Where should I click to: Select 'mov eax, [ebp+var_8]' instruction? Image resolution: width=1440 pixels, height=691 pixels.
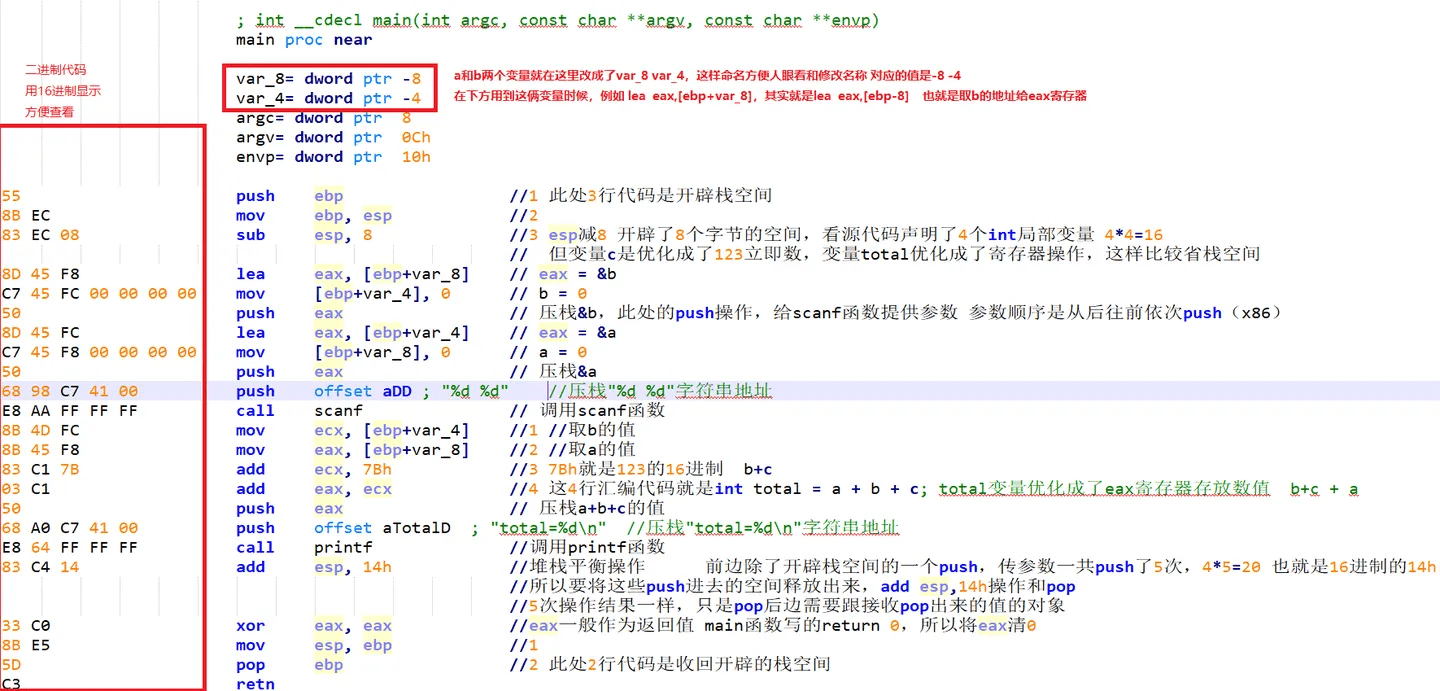coord(353,450)
